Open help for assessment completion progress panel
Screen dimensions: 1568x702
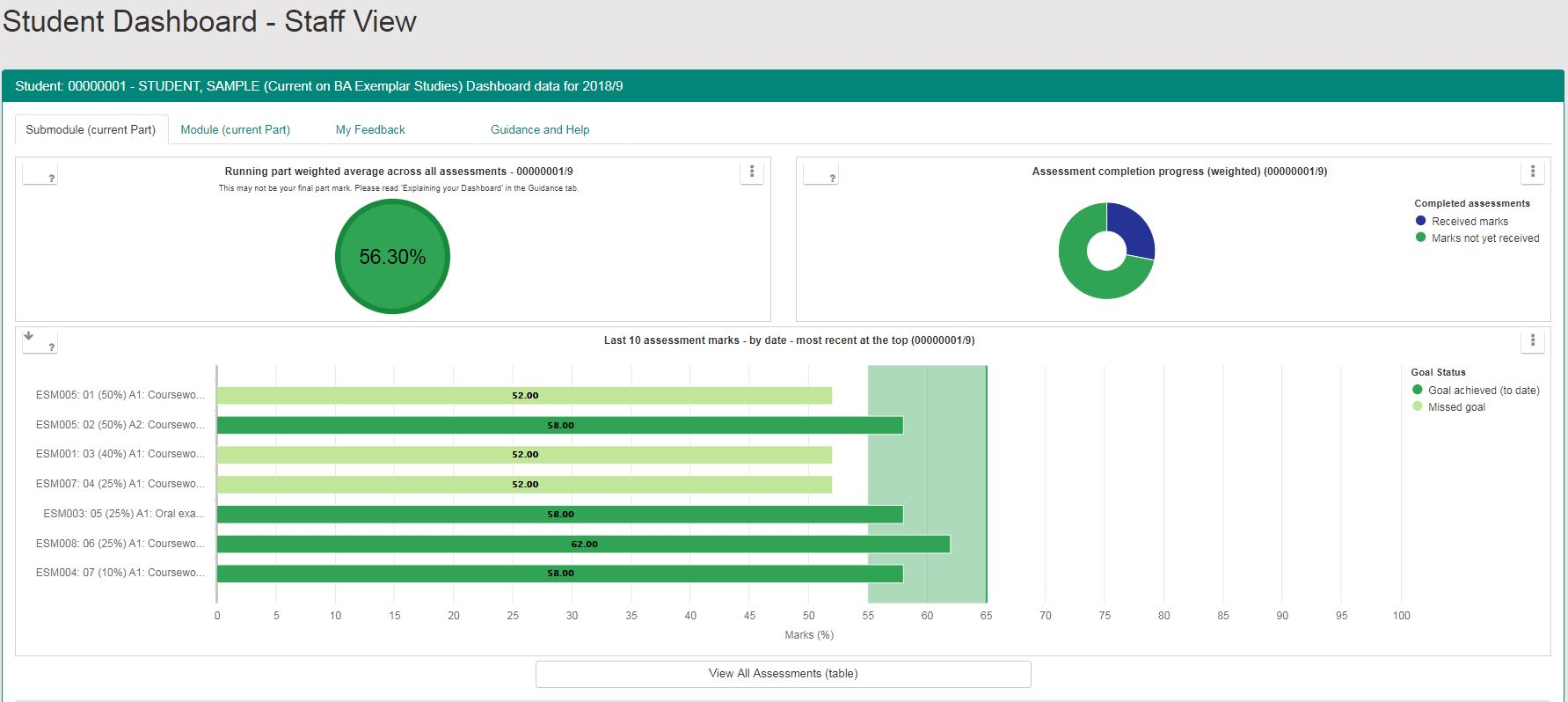[833, 179]
